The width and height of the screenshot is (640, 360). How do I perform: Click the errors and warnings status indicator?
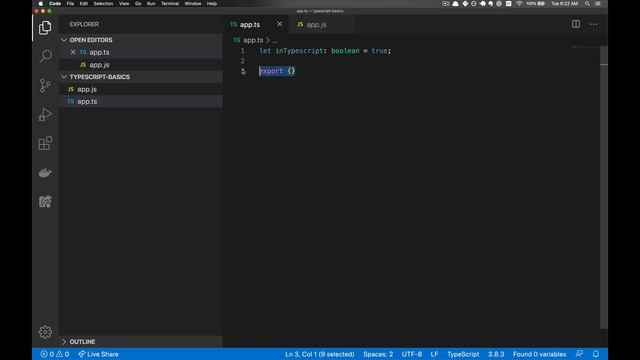coord(55,354)
